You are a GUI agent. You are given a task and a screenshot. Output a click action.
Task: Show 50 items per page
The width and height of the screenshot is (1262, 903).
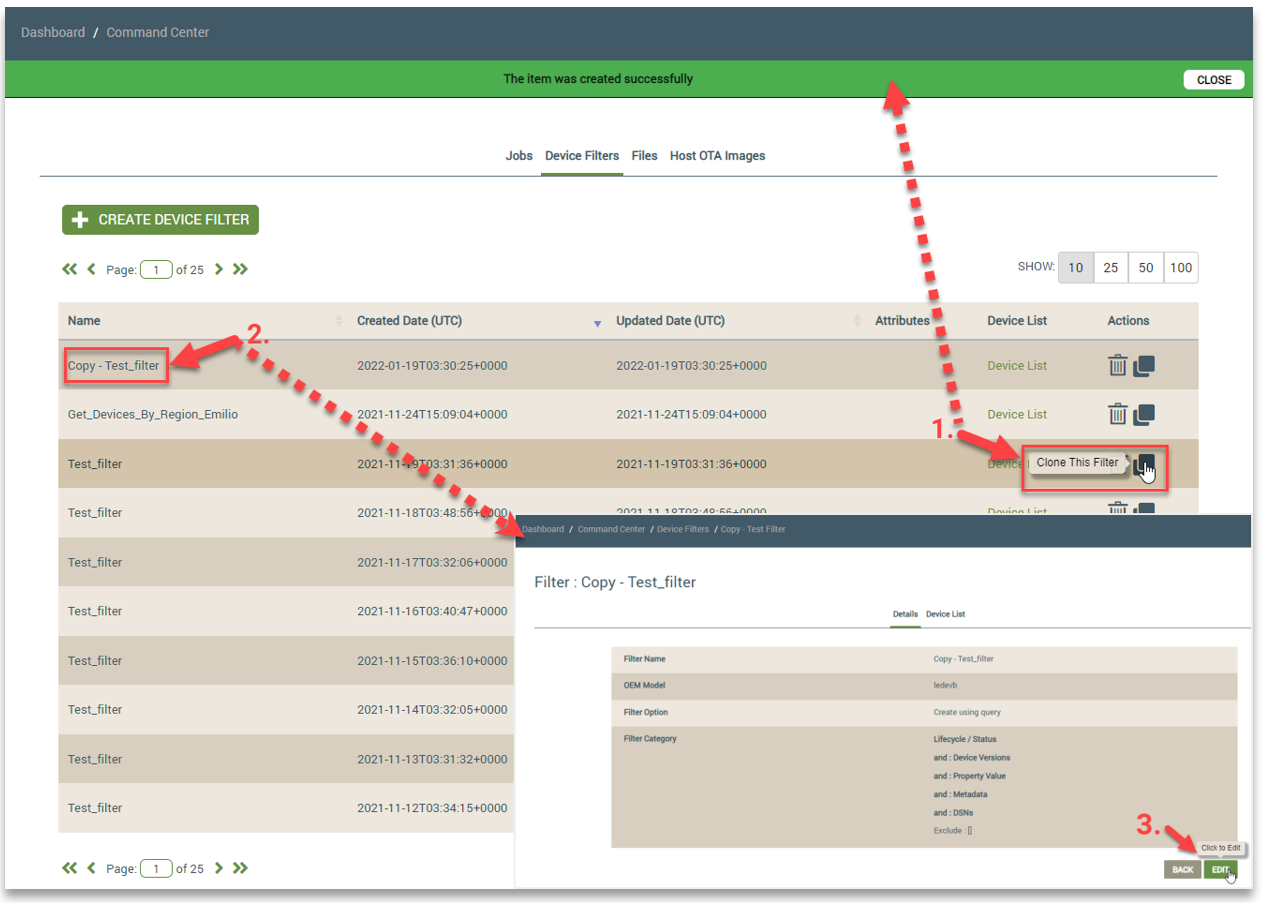pyautogui.click(x=1146, y=268)
